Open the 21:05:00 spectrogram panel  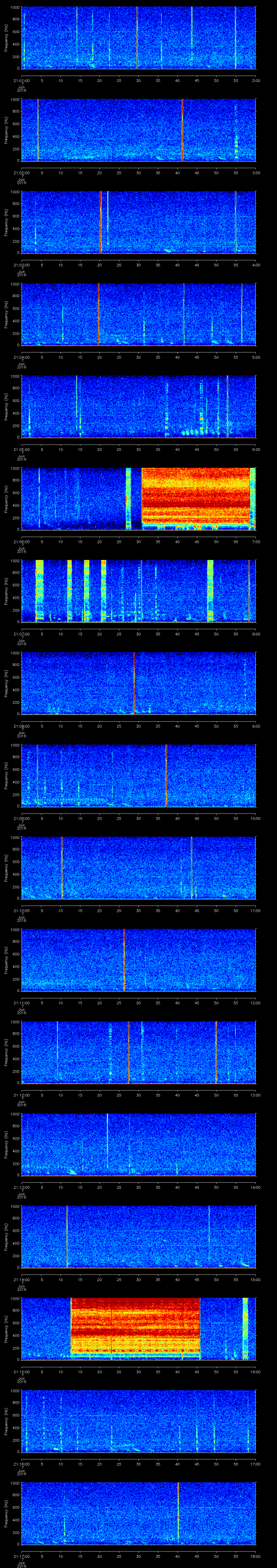click(139, 407)
